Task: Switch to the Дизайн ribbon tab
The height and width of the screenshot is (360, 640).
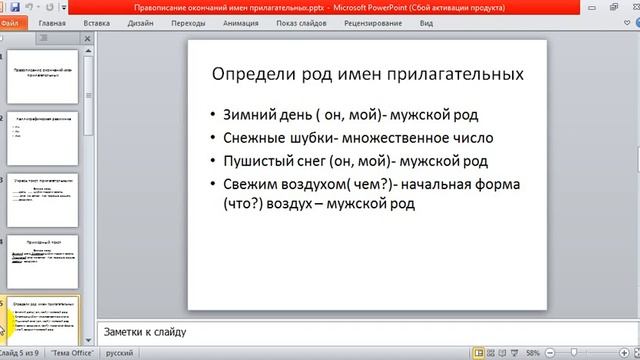Action: point(140,23)
